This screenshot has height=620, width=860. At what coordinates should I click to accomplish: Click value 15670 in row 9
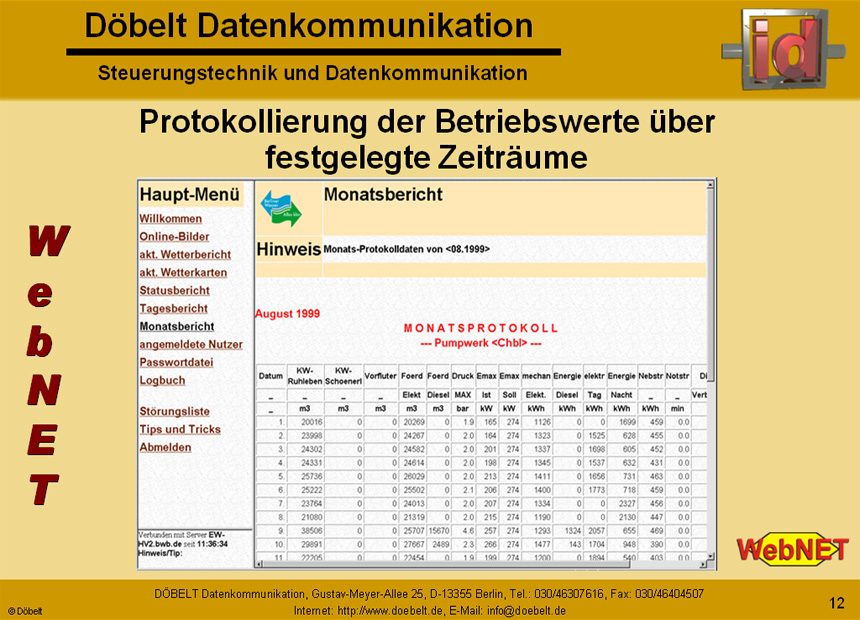[x=439, y=531]
